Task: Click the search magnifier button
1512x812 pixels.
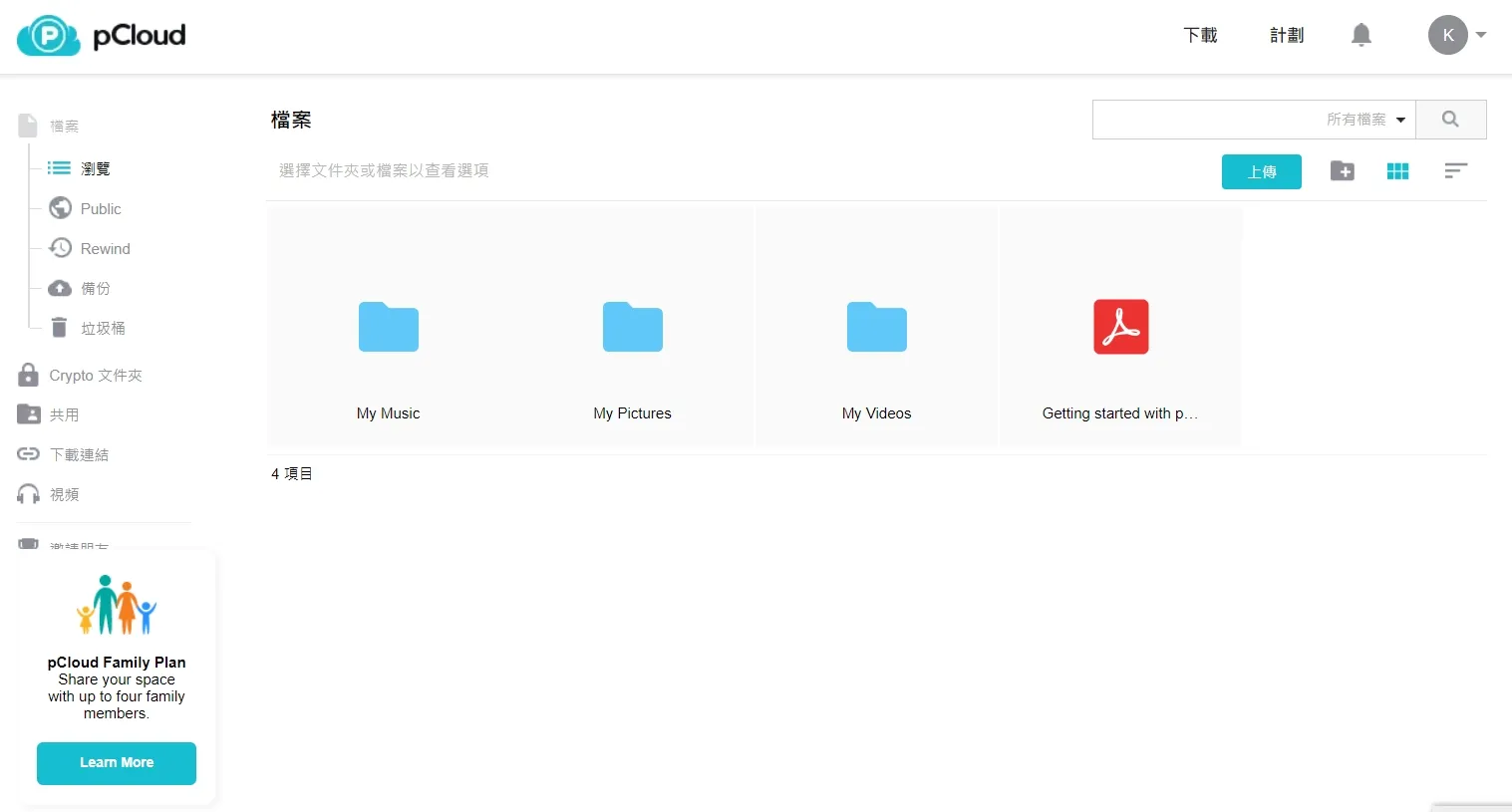Action: [x=1451, y=120]
